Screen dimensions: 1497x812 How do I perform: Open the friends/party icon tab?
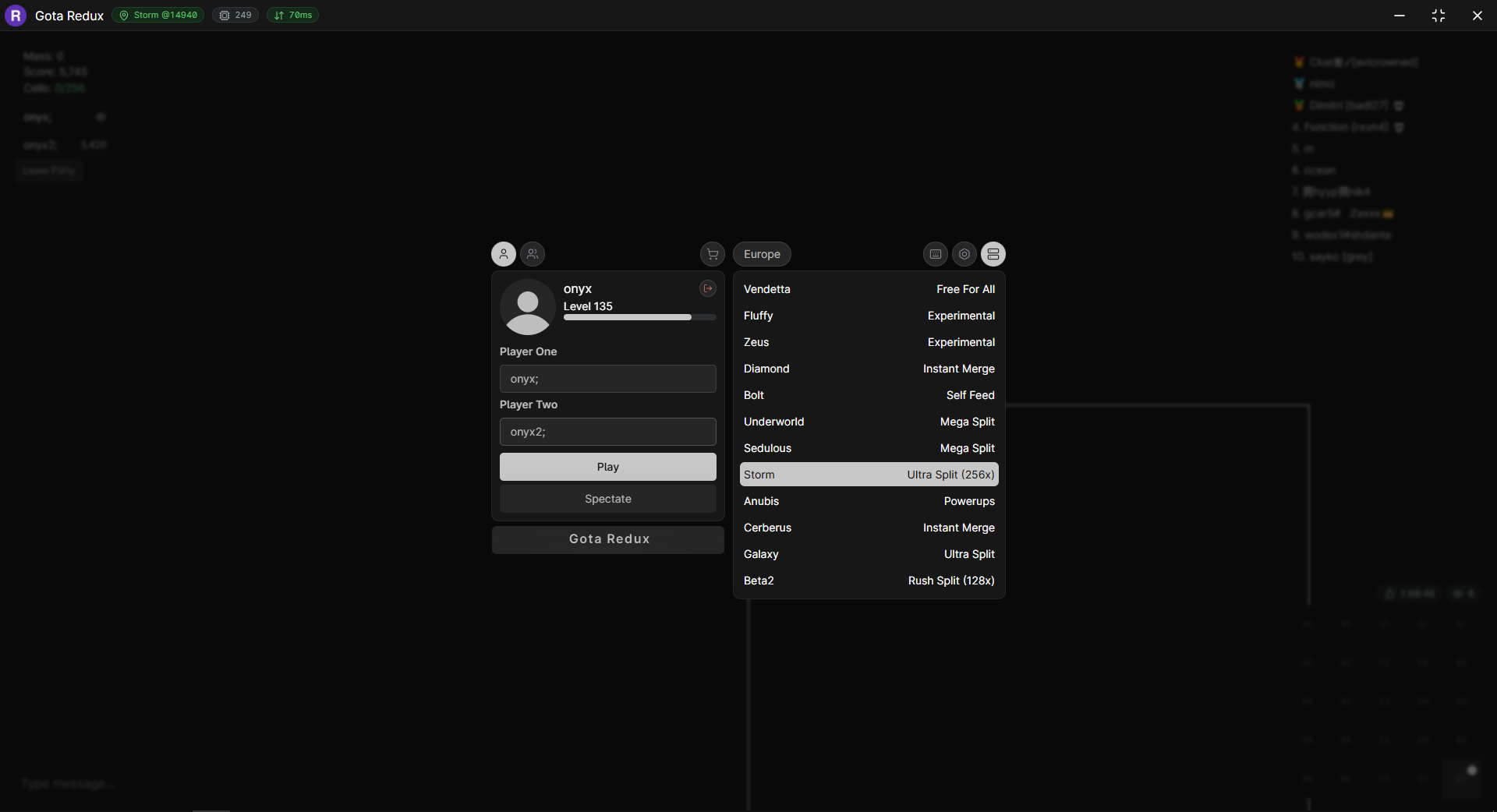pyautogui.click(x=533, y=254)
